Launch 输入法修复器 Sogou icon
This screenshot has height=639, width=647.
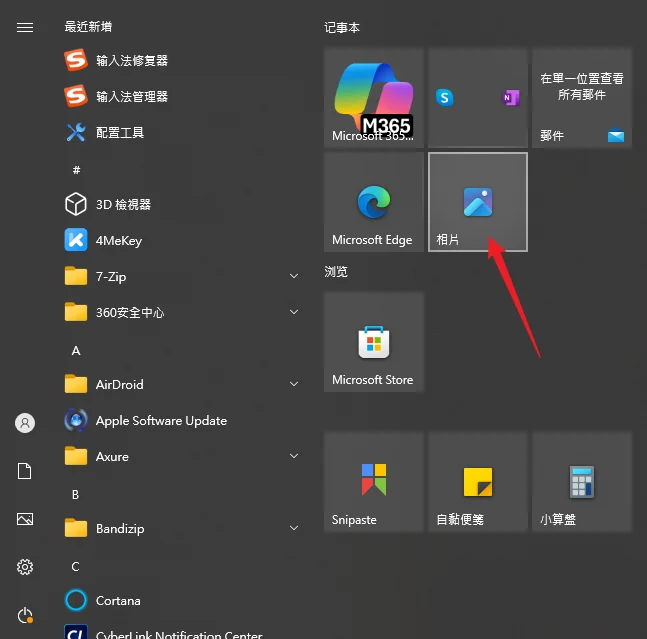[76, 60]
